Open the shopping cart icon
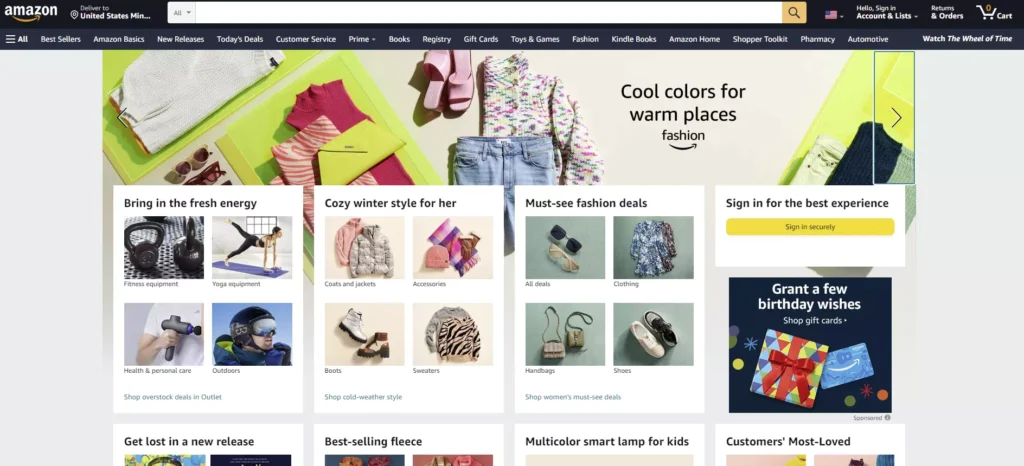The image size is (1024, 466). click(x=994, y=12)
